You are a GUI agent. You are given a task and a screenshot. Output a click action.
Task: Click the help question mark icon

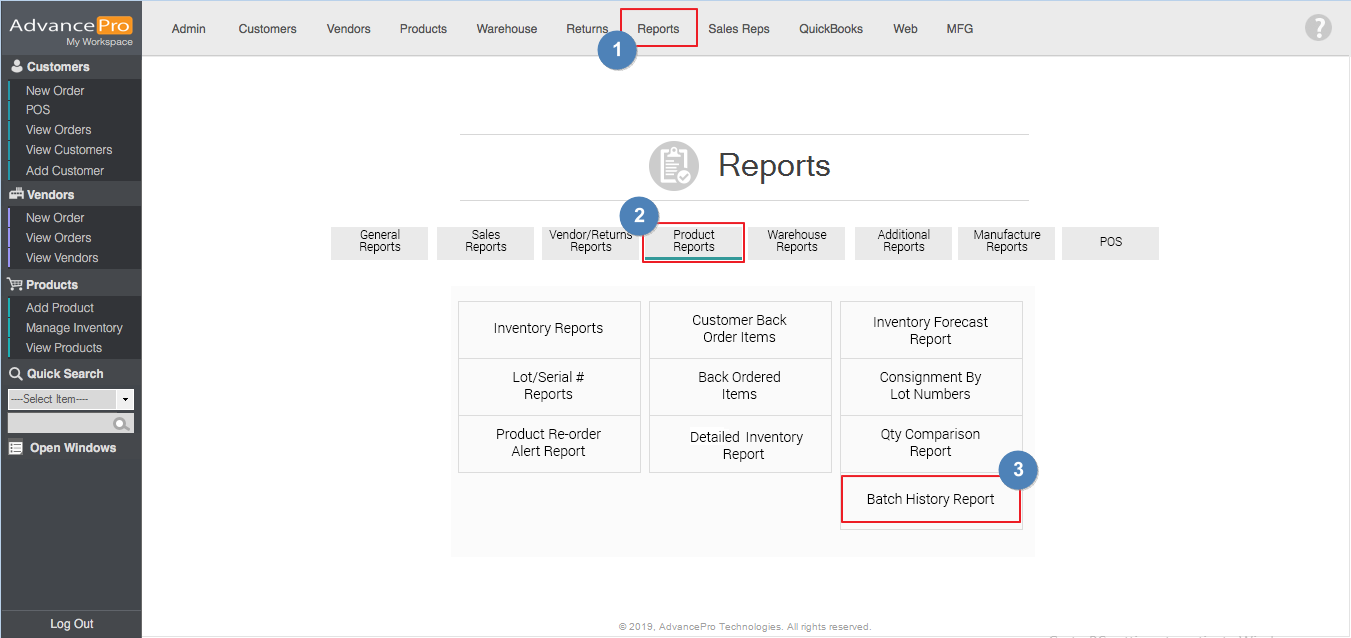pos(1318,28)
